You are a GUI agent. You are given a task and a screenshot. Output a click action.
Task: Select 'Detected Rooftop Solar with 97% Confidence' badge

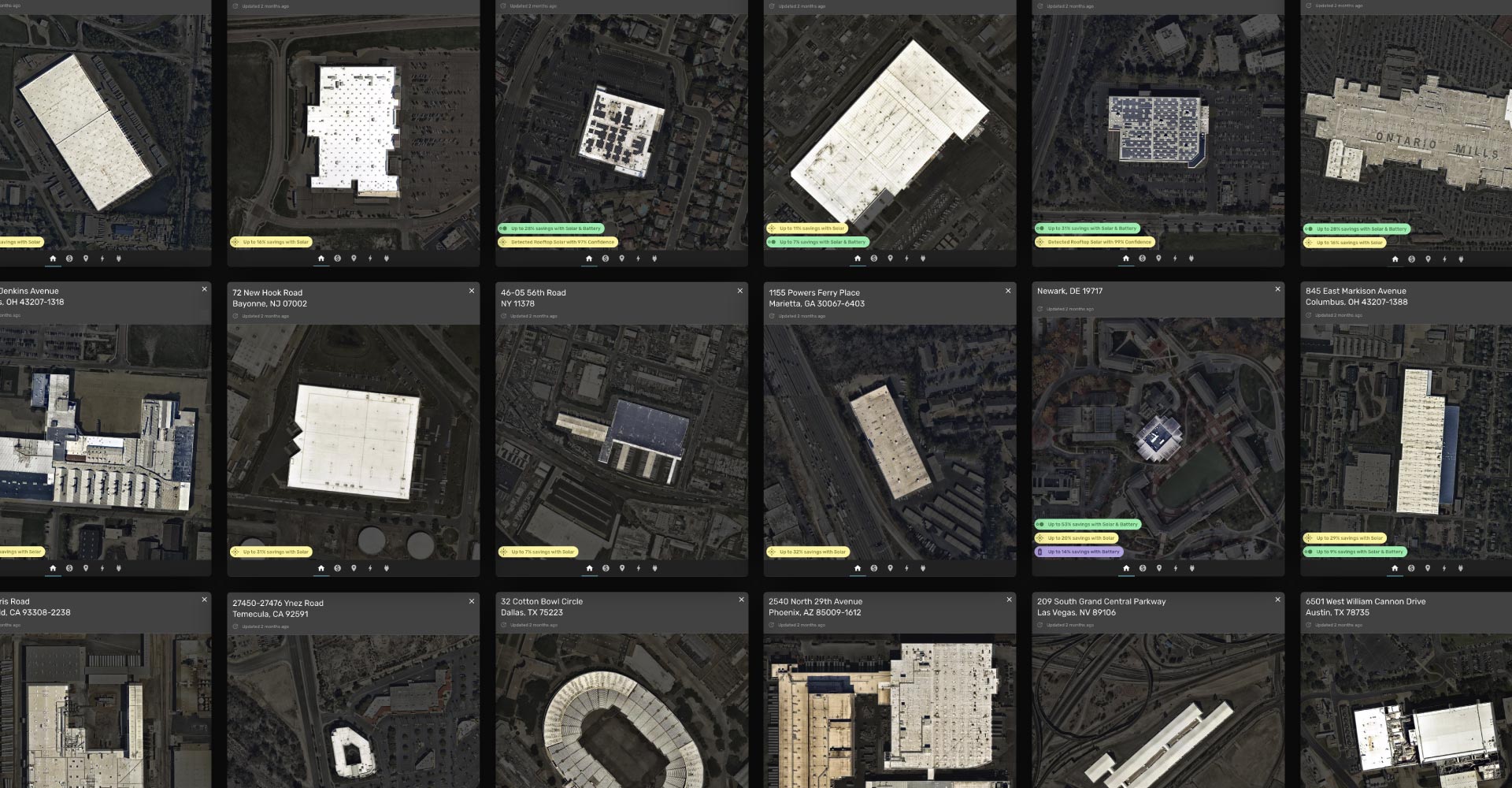(x=558, y=242)
